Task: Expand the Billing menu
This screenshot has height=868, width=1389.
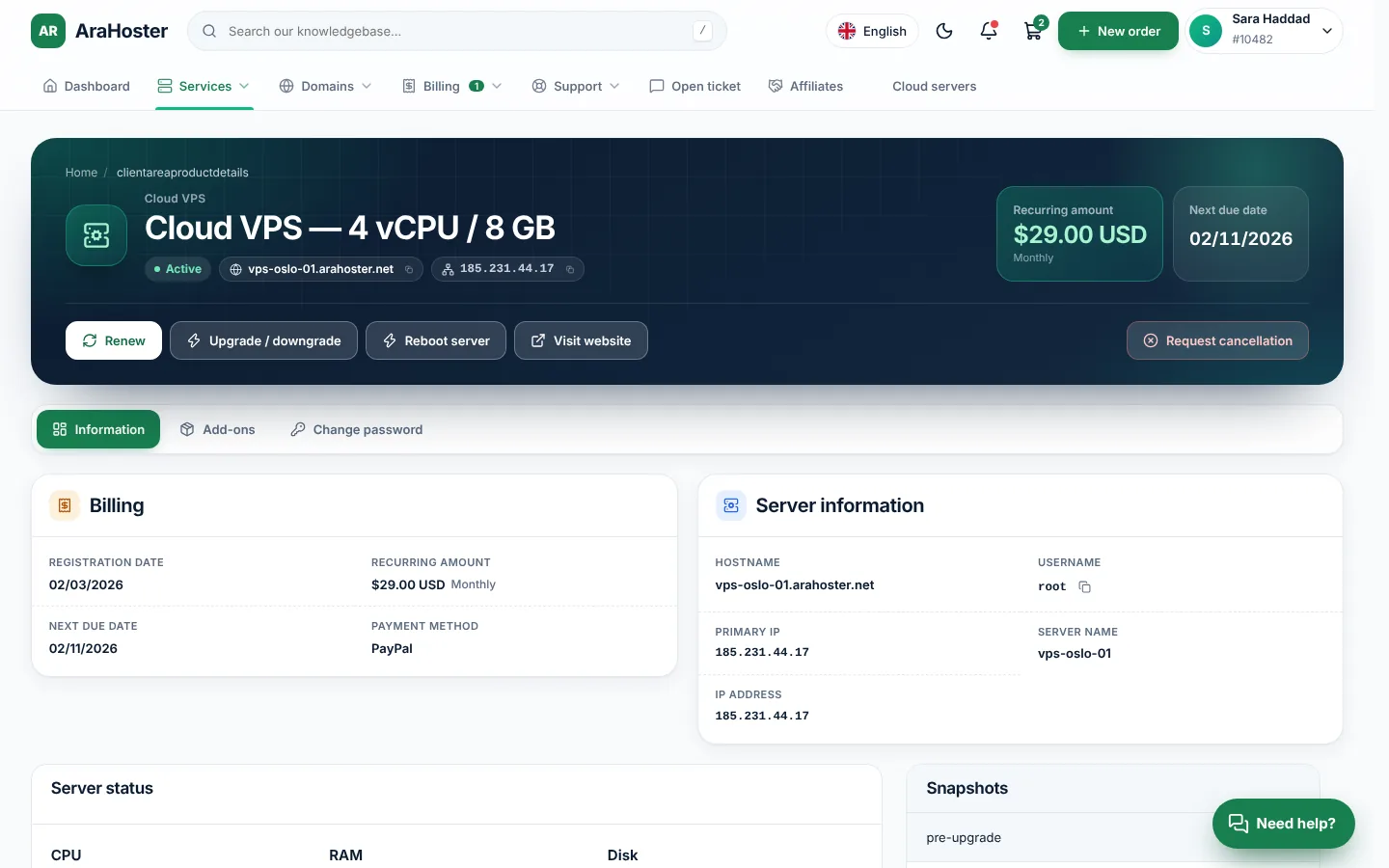Action: point(452,86)
